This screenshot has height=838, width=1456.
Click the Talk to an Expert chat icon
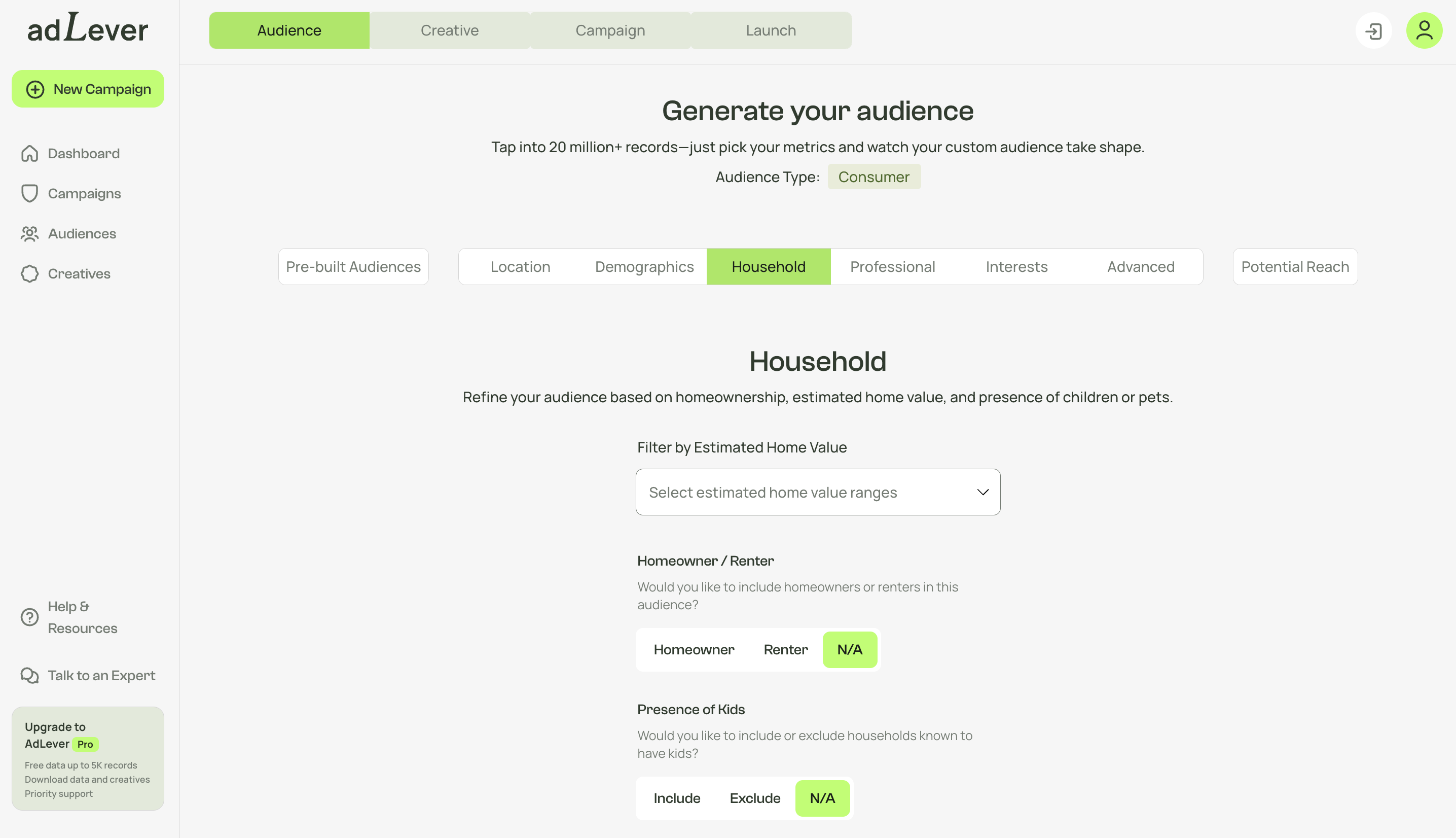click(29, 675)
